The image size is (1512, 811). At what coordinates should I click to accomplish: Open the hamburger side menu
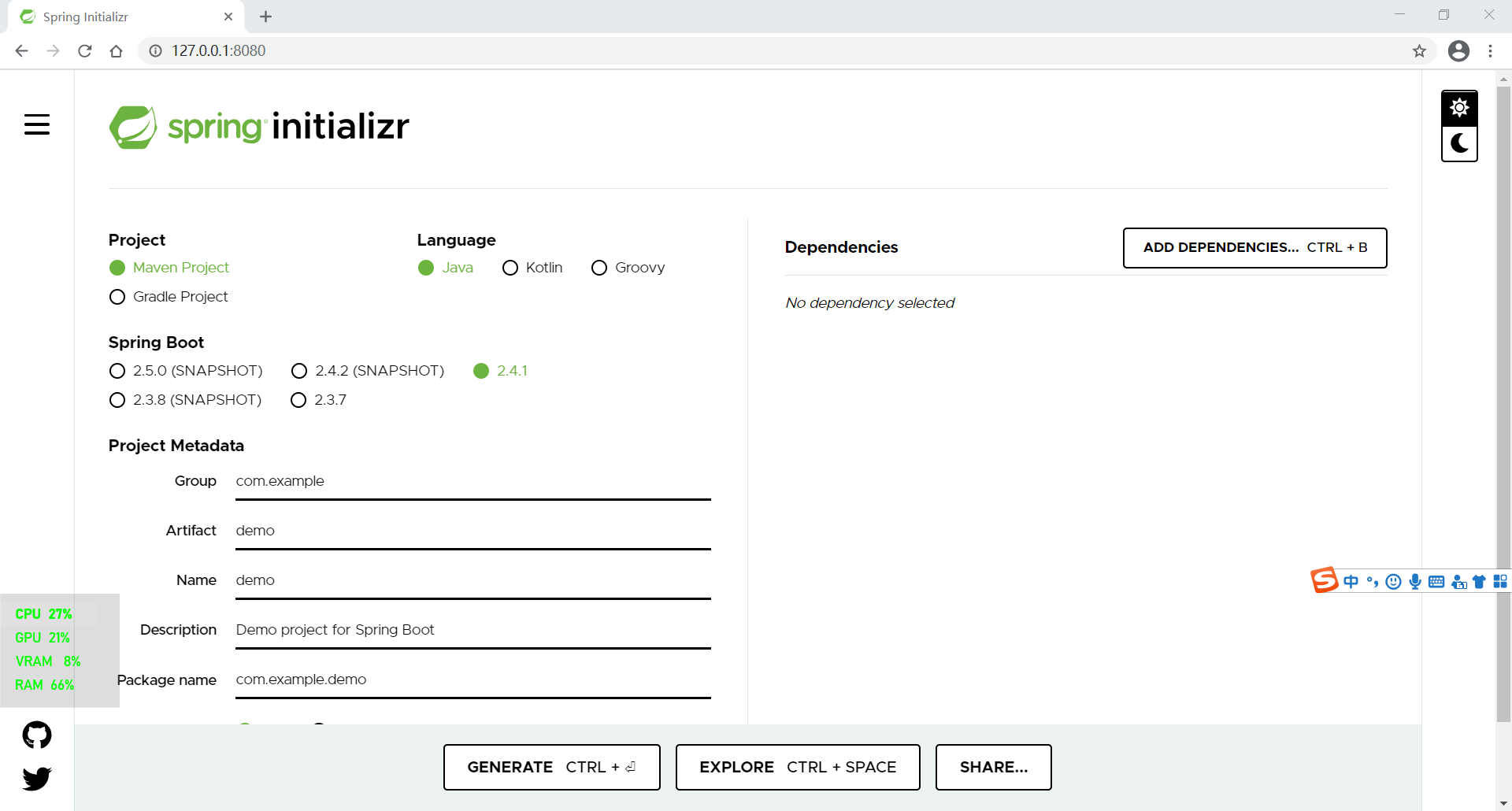pos(37,124)
